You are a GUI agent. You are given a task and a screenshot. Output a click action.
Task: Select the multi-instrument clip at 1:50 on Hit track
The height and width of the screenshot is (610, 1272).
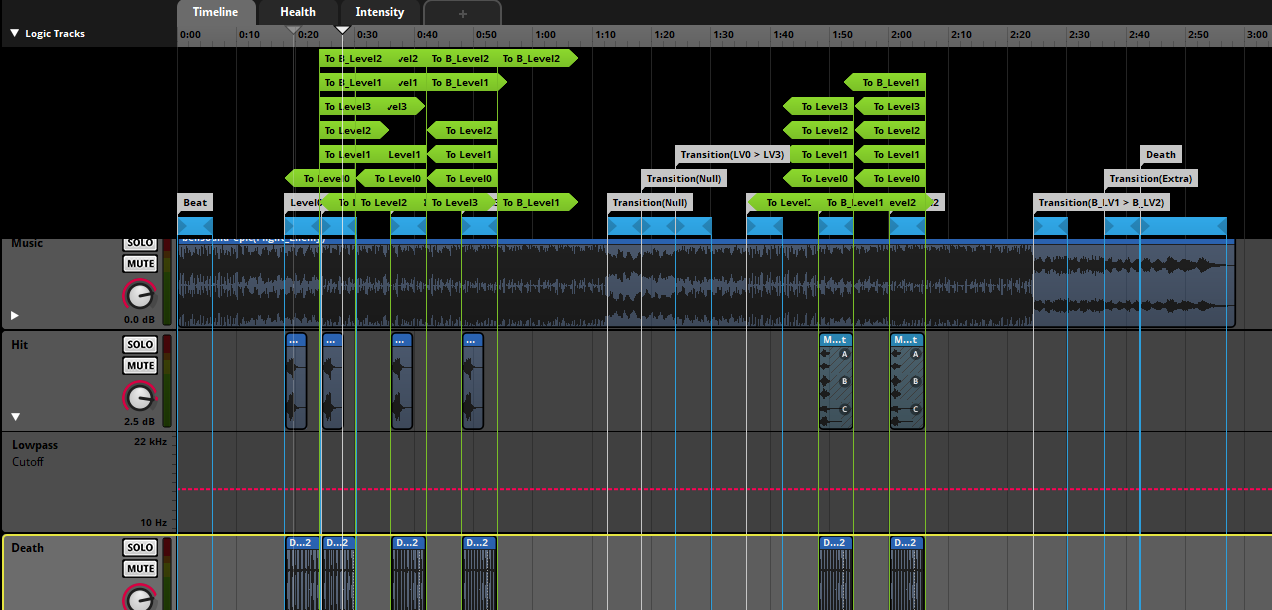pos(835,382)
